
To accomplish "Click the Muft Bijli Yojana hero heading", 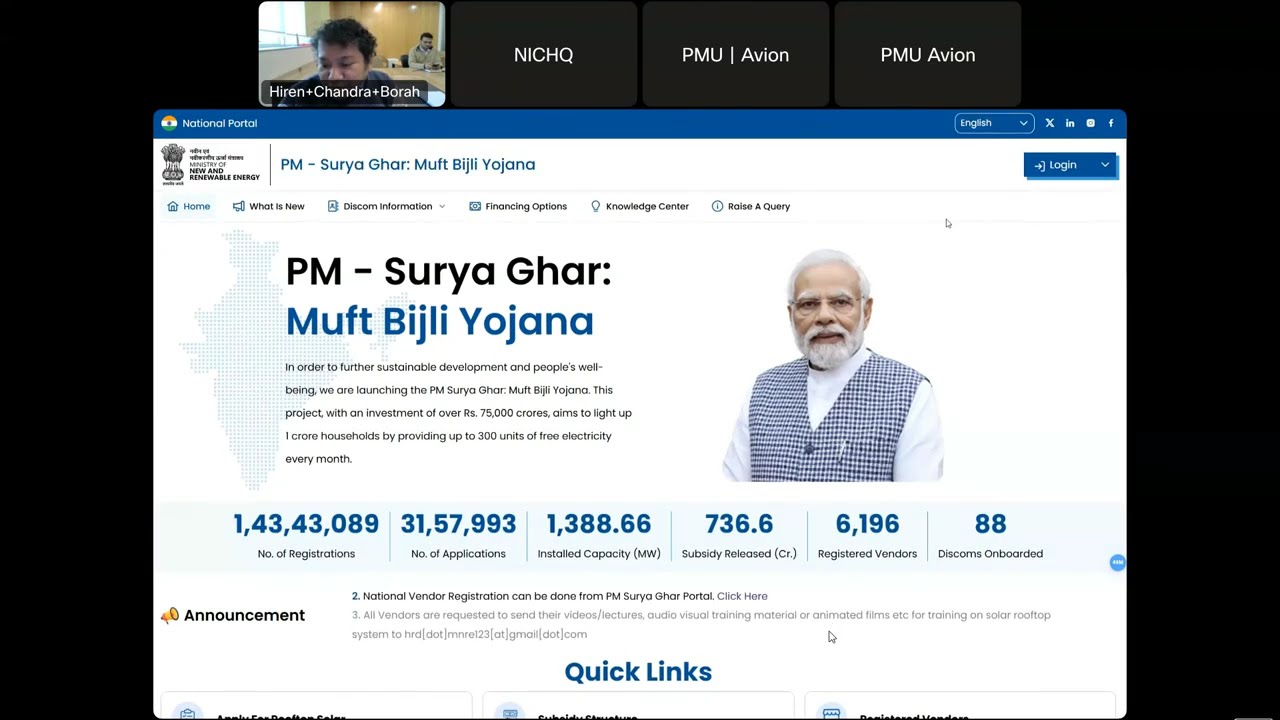I will point(439,322).
